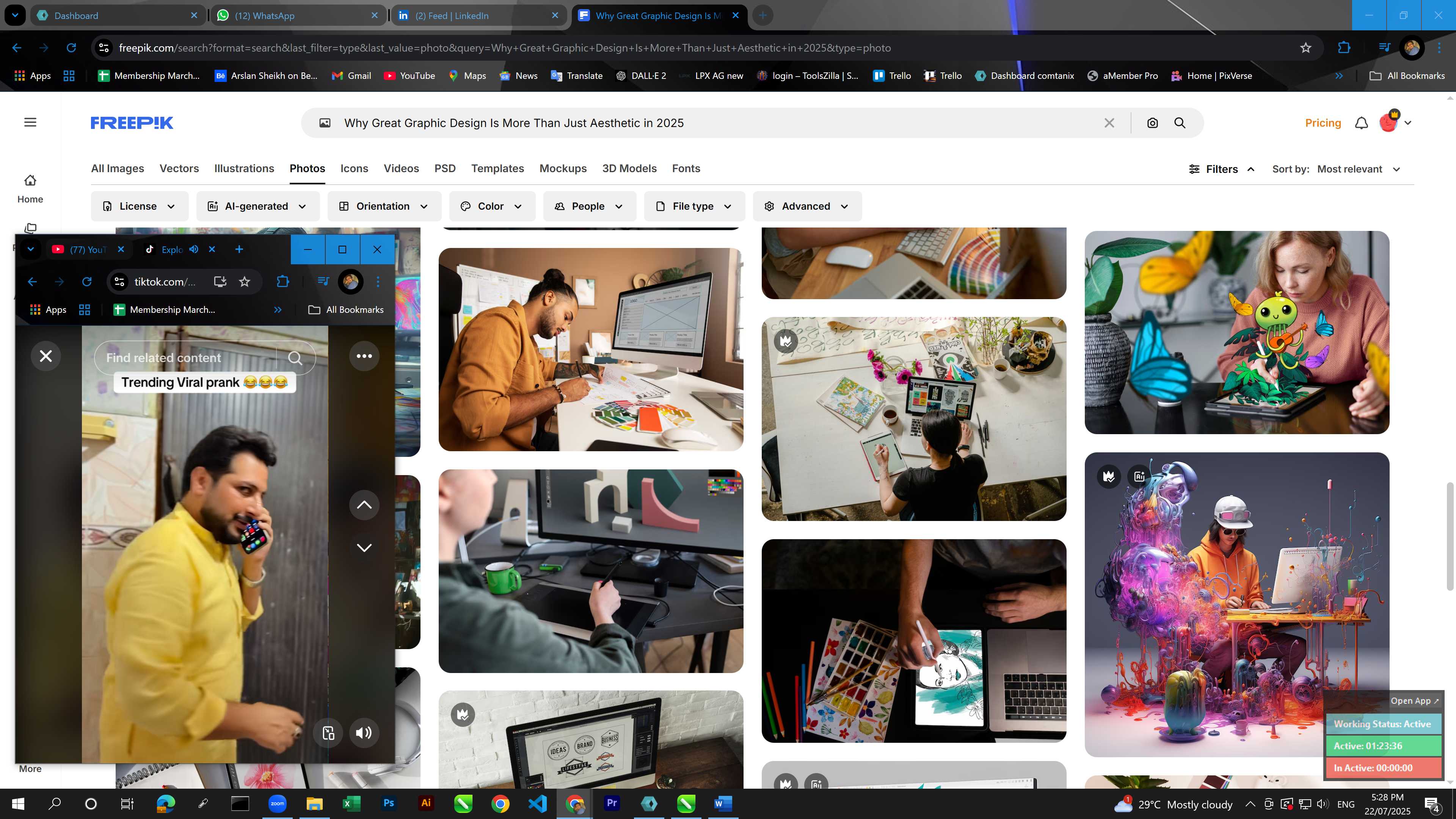This screenshot has height=819, width=1456.
Task: Switch to Videos tab
Action: [401, 168]
